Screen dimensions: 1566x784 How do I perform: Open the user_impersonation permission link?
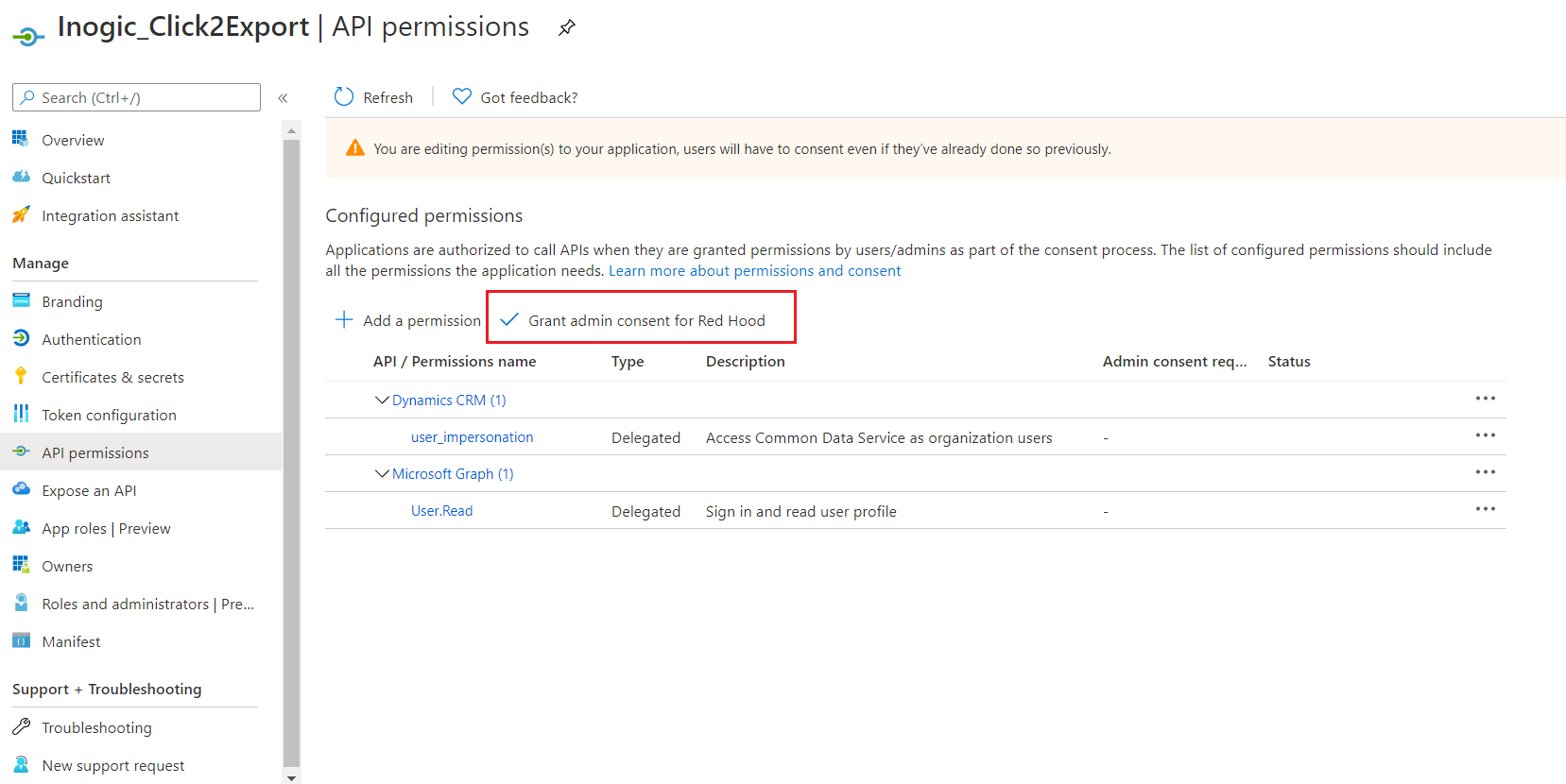click(472, 437)
